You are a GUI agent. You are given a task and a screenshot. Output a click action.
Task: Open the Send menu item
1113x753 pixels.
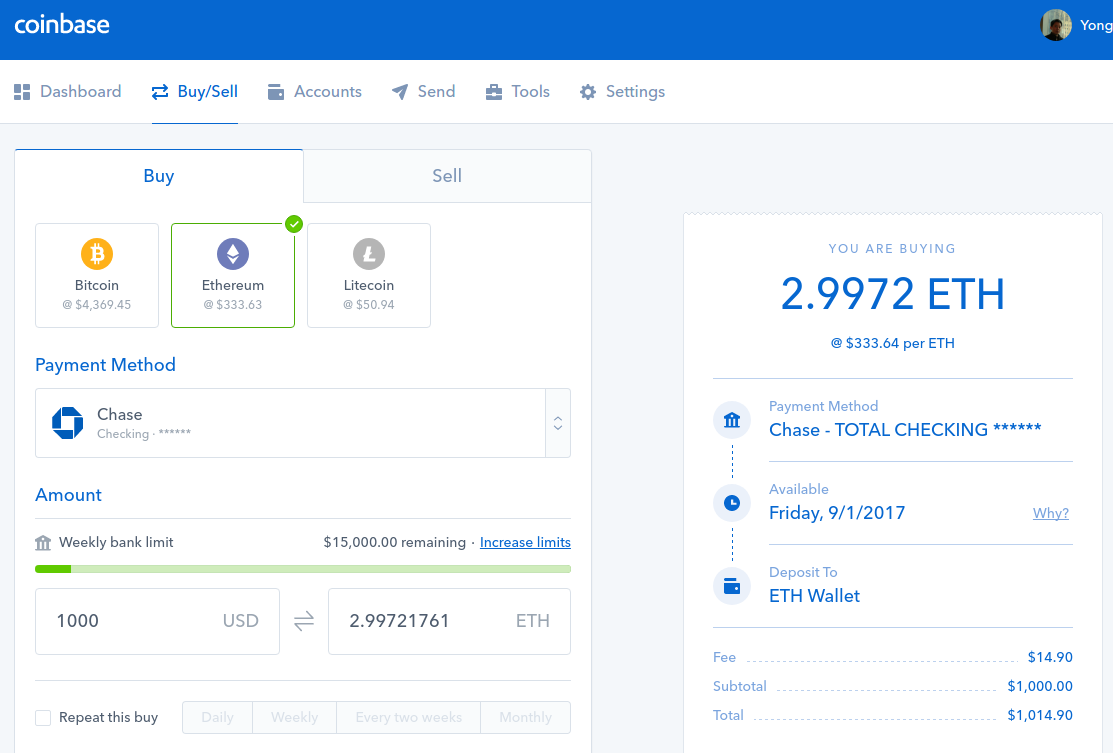click(423, 92)
